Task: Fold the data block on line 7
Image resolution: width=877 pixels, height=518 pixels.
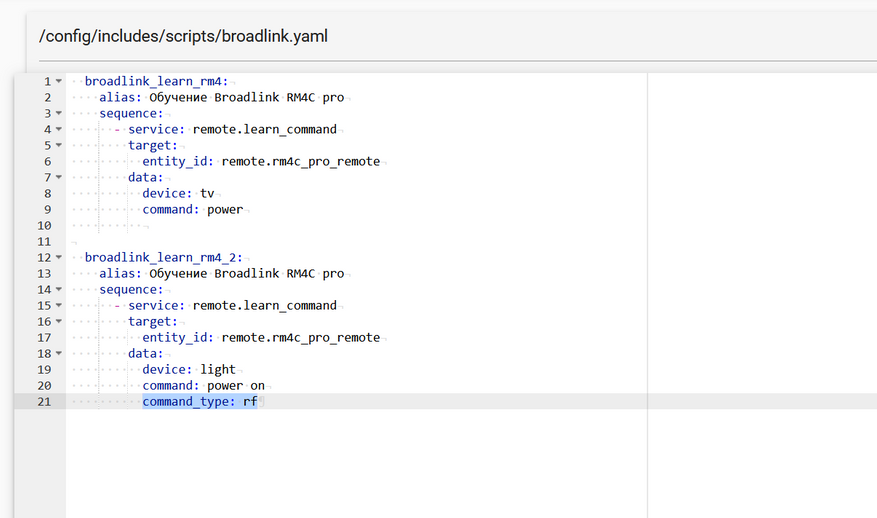Action: click(59, 177)
